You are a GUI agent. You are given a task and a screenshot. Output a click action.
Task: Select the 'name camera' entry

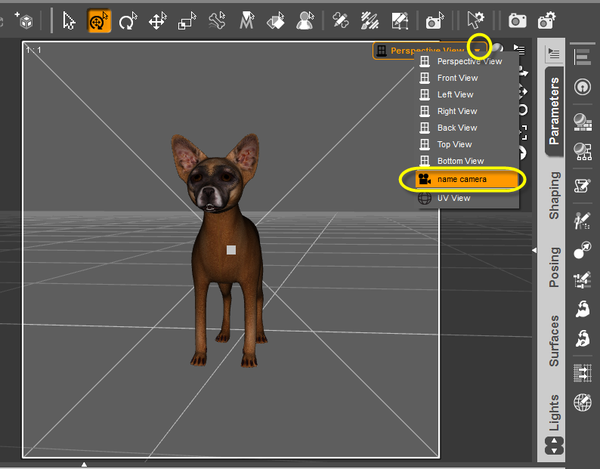[467, 179]
